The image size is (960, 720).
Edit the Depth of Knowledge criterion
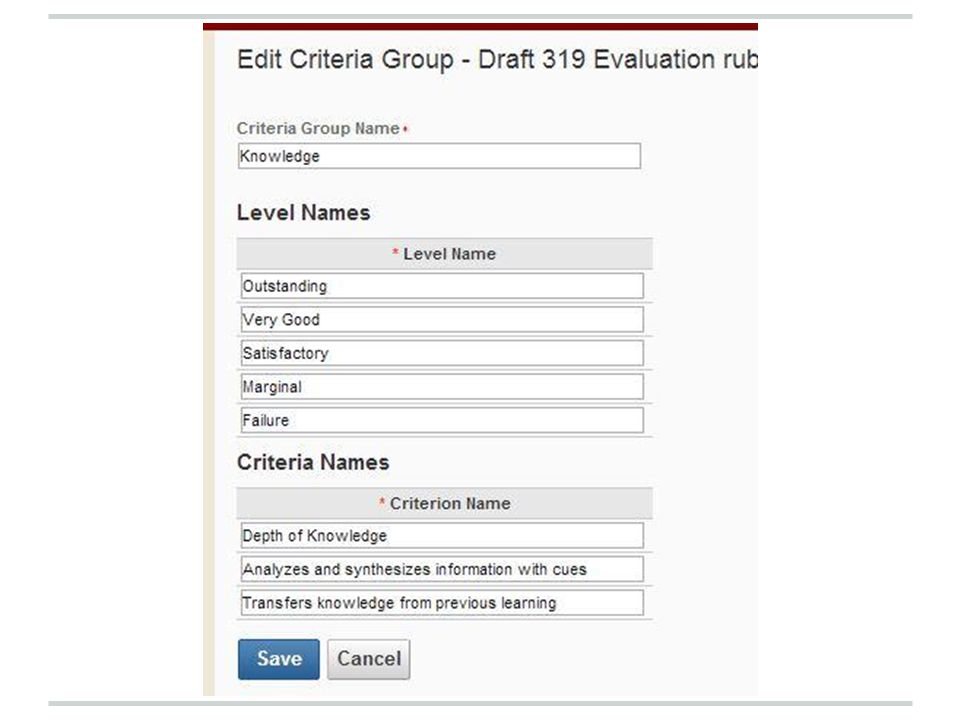coord(442,536)
